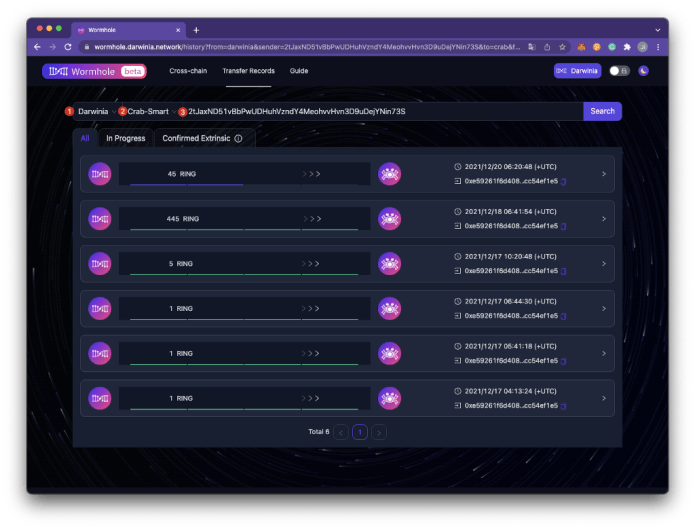The height and width of the screenshot is (529, 695).
Task: Click browser back arrow
Action: [37, 47]
